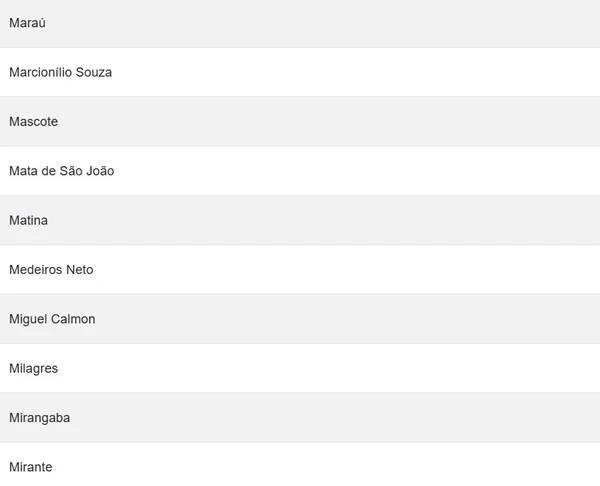
Task: Click the Mascote municipality text label
Action: 33,121
